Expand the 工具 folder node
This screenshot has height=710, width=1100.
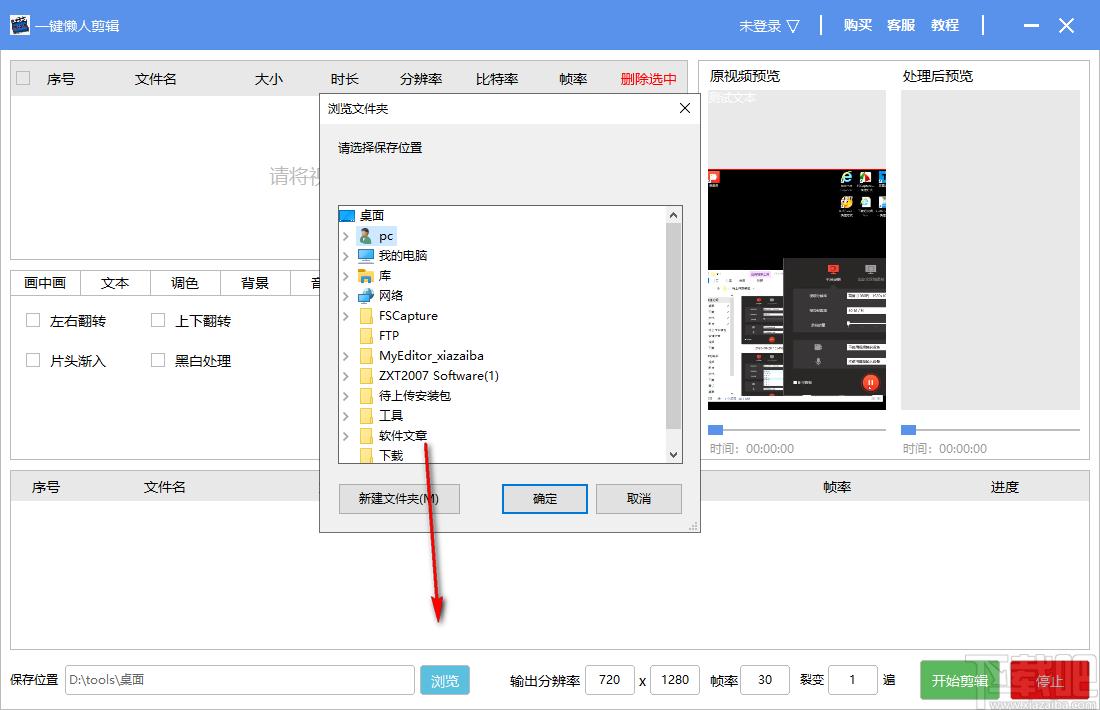(x=345, y=416)
